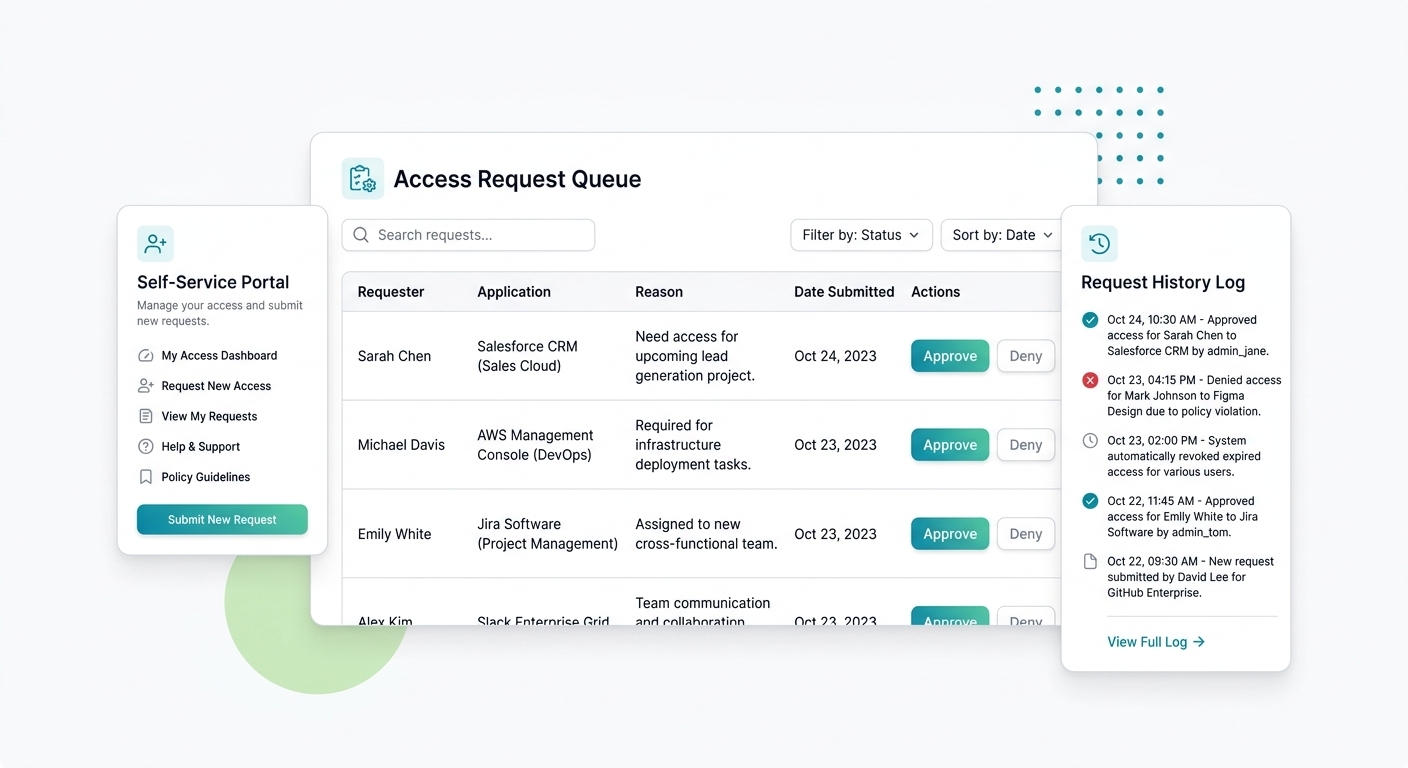Click the Policy Guidelines bookmark icon
The width and height of the screenshot is (1408, 768).
tap(145, 477)
